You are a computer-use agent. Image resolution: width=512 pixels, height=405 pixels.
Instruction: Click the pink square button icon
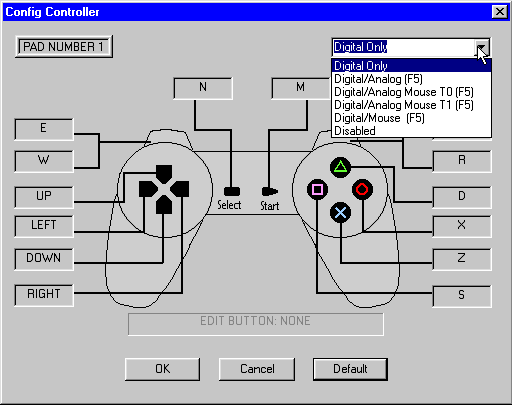[x=317, y=190]
